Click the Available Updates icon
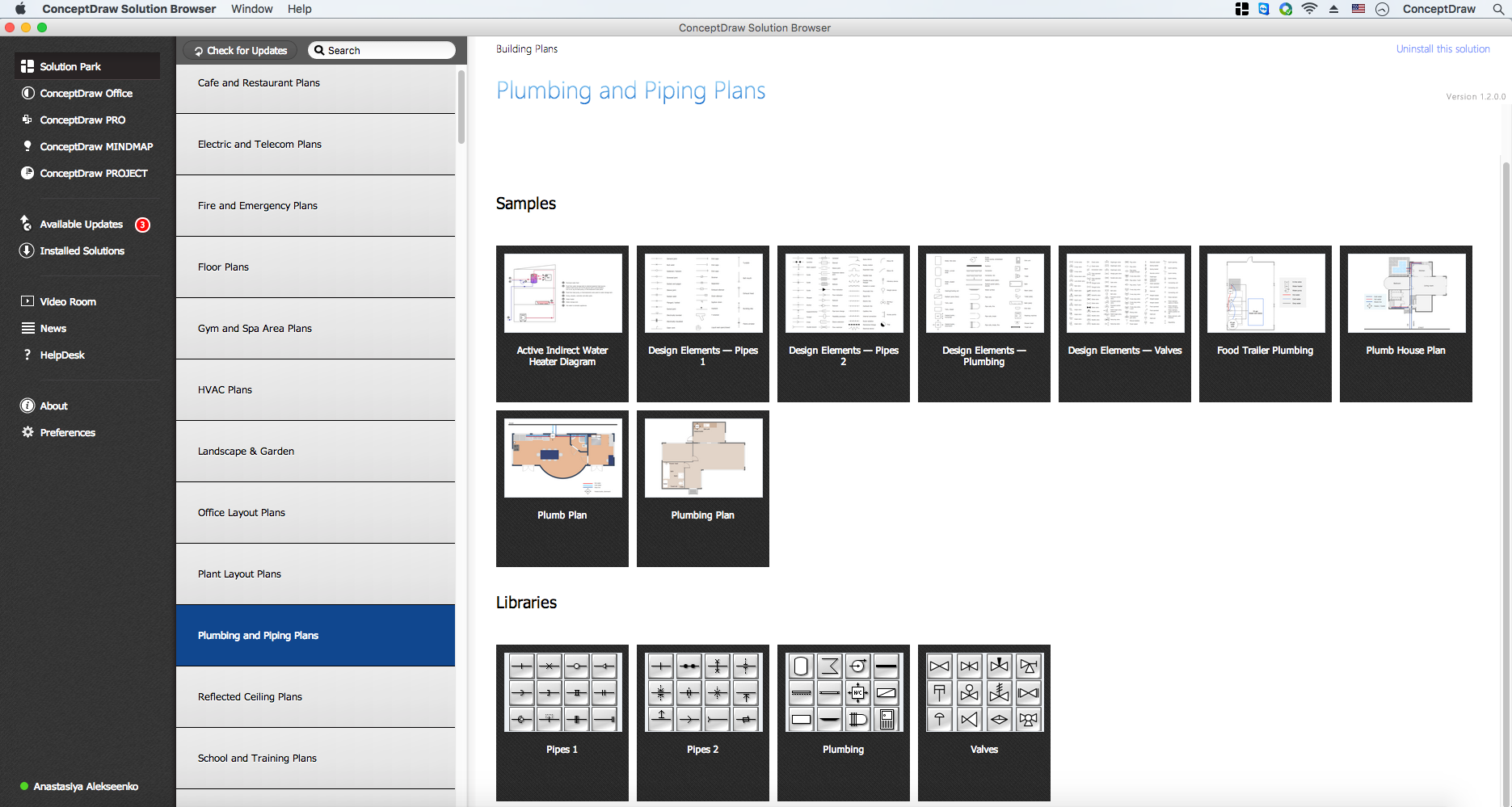 (27, 224)
